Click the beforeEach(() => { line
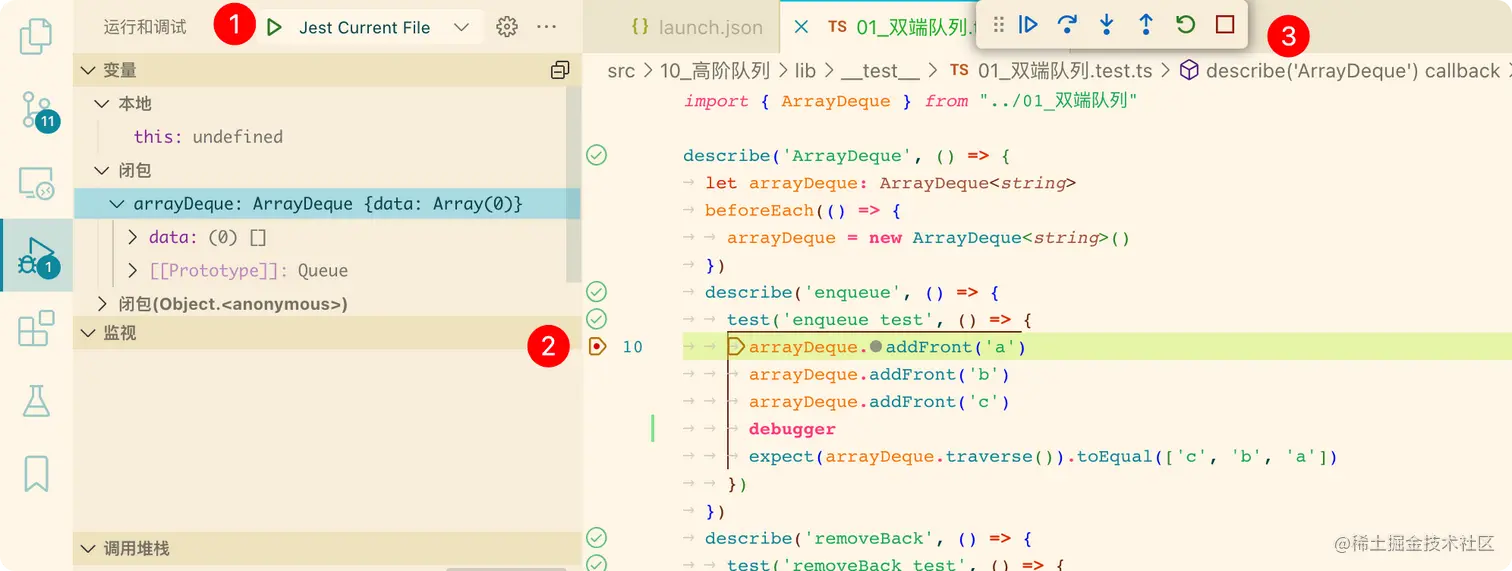This screenshot has height=571, width=1512. coord(803,210)
